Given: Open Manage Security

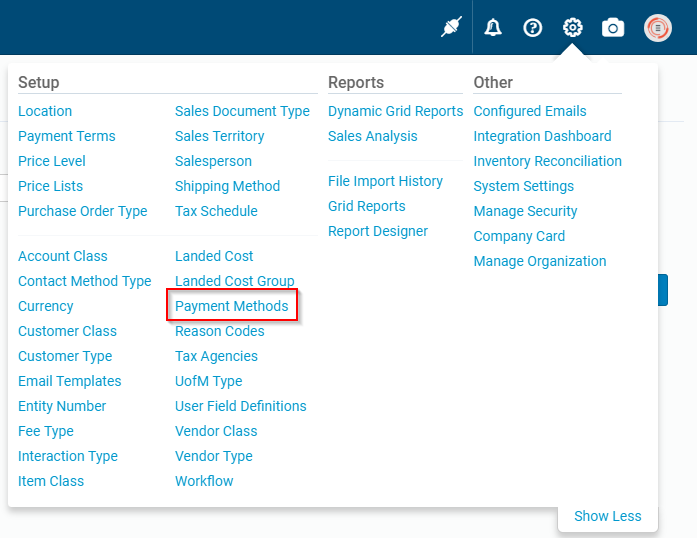Looking at the screenshot, I should [x=525, y=211].
